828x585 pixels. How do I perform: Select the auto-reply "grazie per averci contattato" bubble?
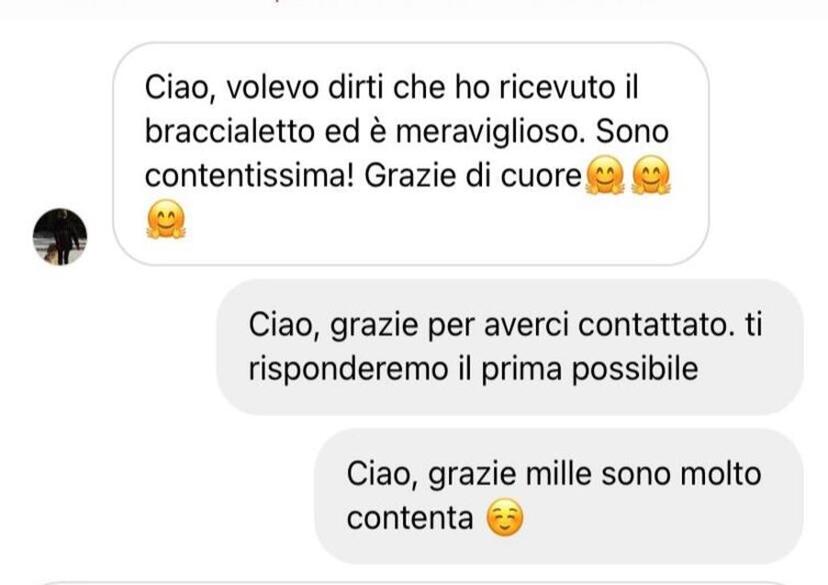(x=510, y=347)
